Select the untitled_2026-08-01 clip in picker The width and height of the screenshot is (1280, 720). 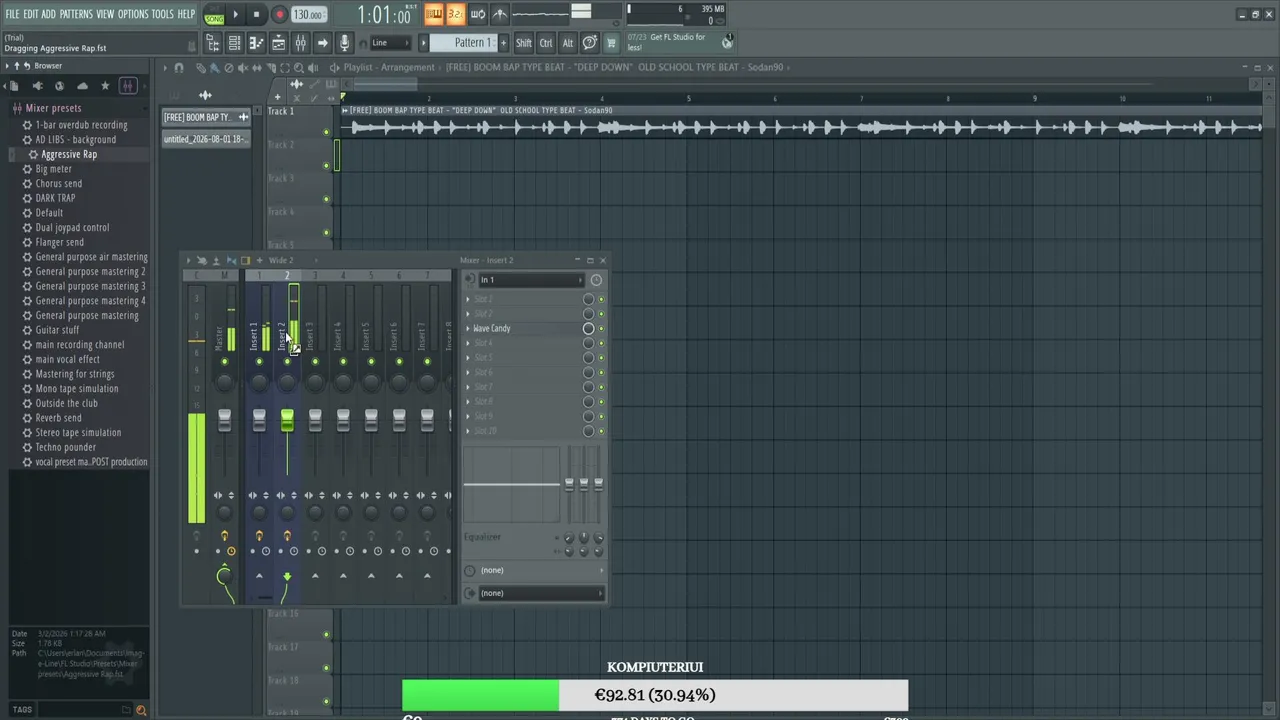click(205, 139)
